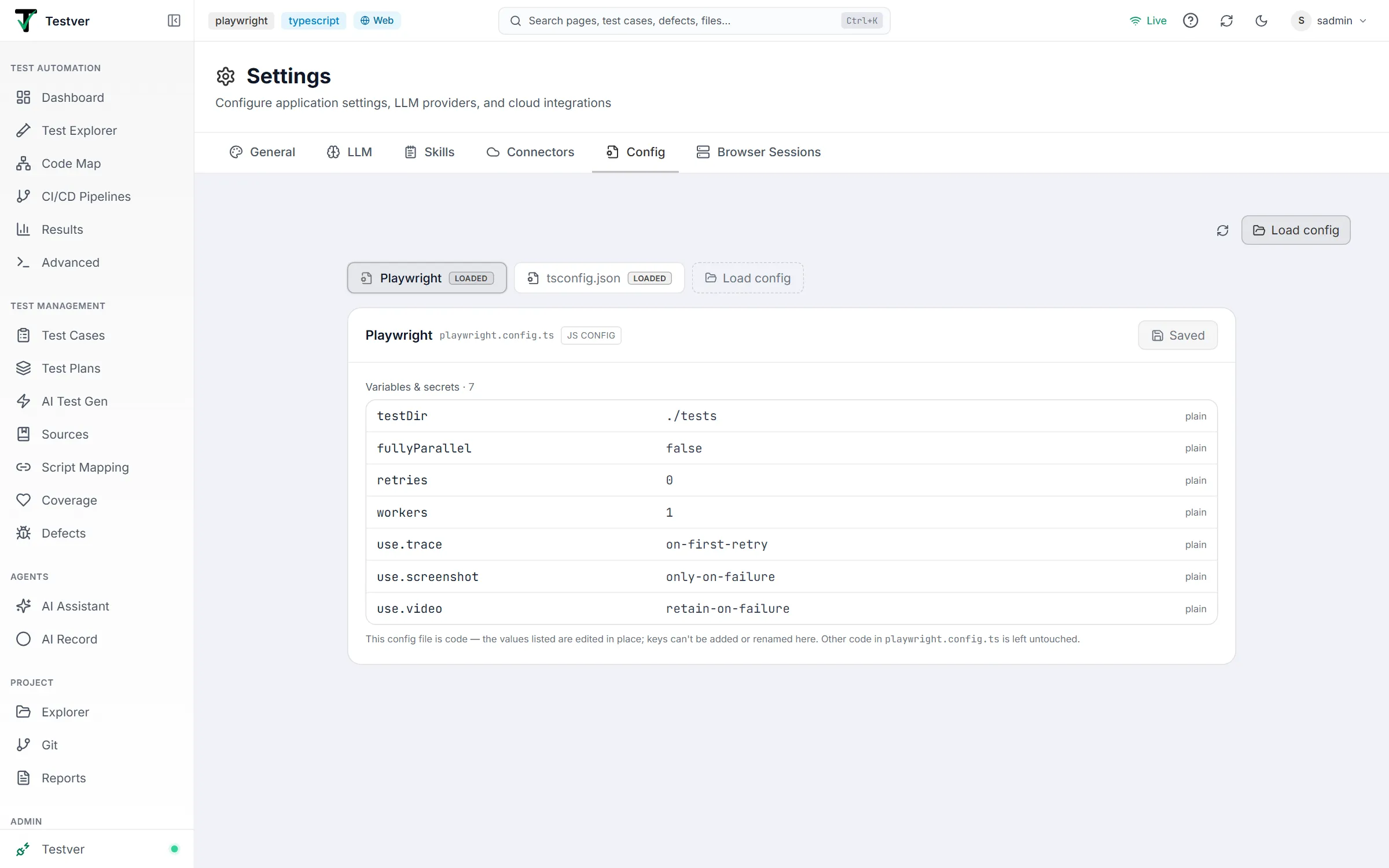1389x868 pixels.
Task: Click the refresh icon in top bar
Action: [1226, 21]
